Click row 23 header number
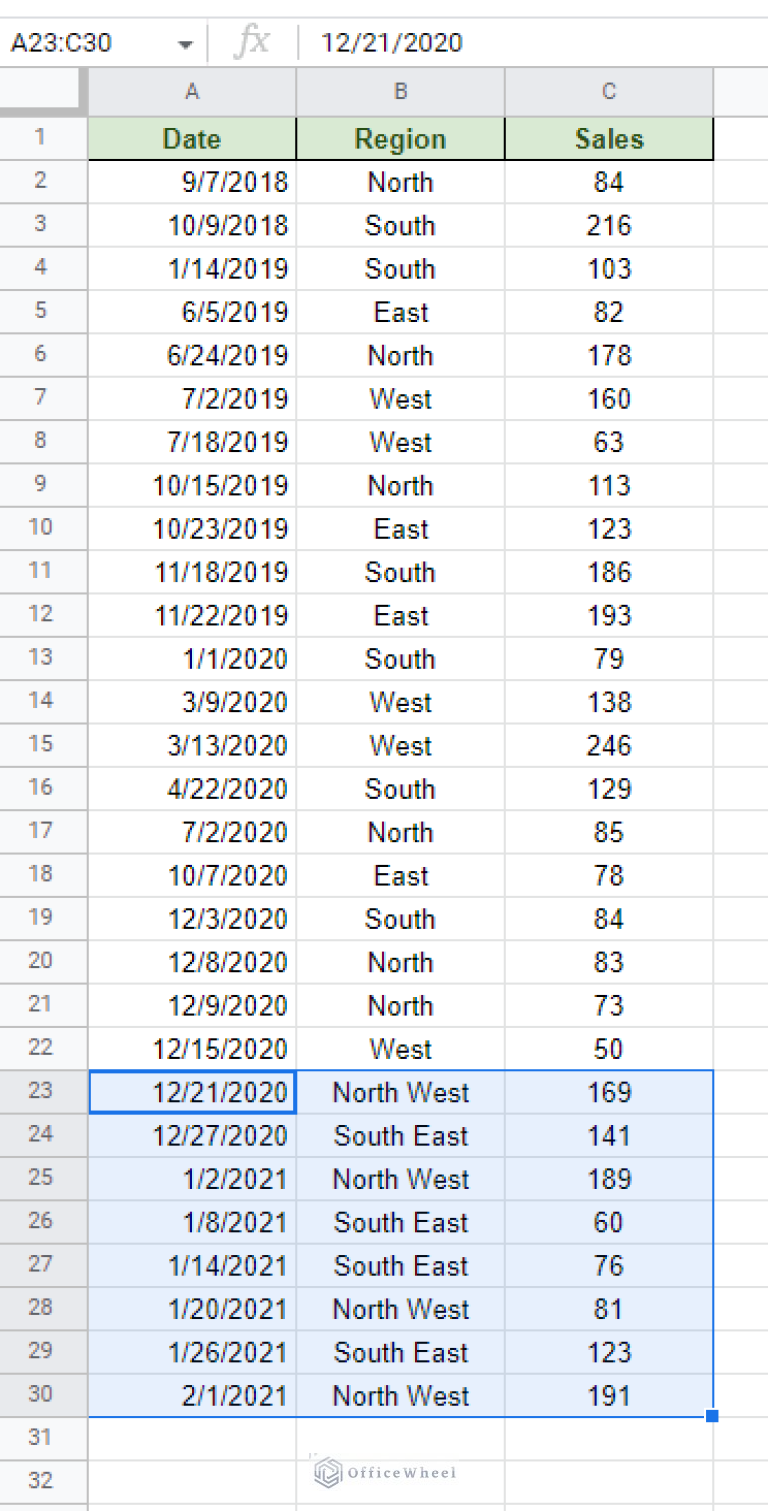 point(40,1091)
